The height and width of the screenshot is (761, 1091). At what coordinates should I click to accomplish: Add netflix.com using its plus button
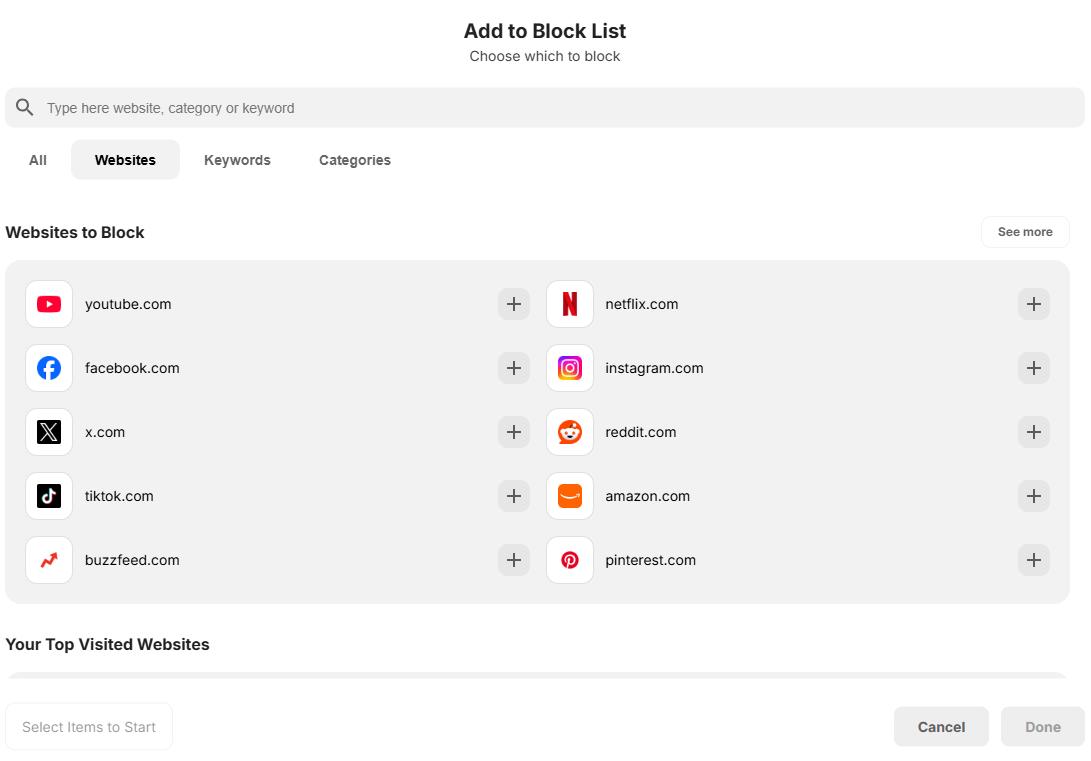[x=1033, y=304]
